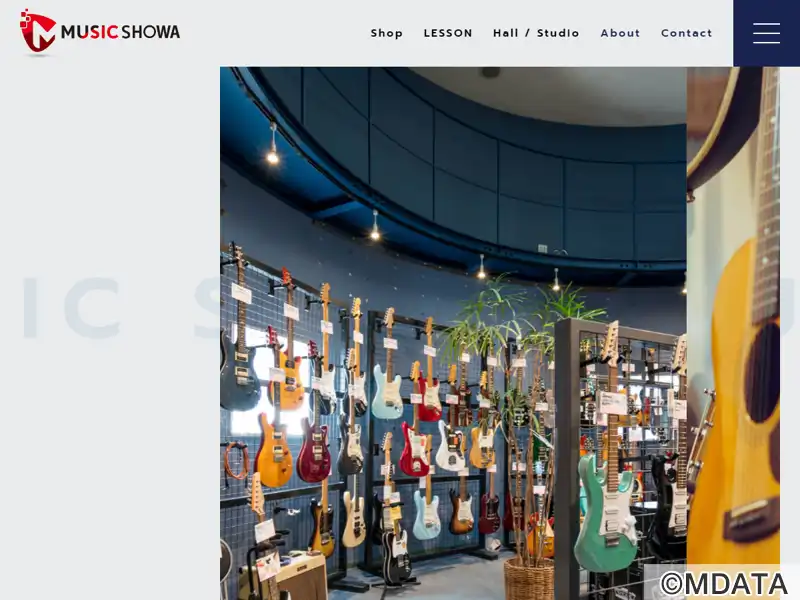Click the acoustic guitar sound hole
The image size is (800, 600).
(x=762, y=372)
